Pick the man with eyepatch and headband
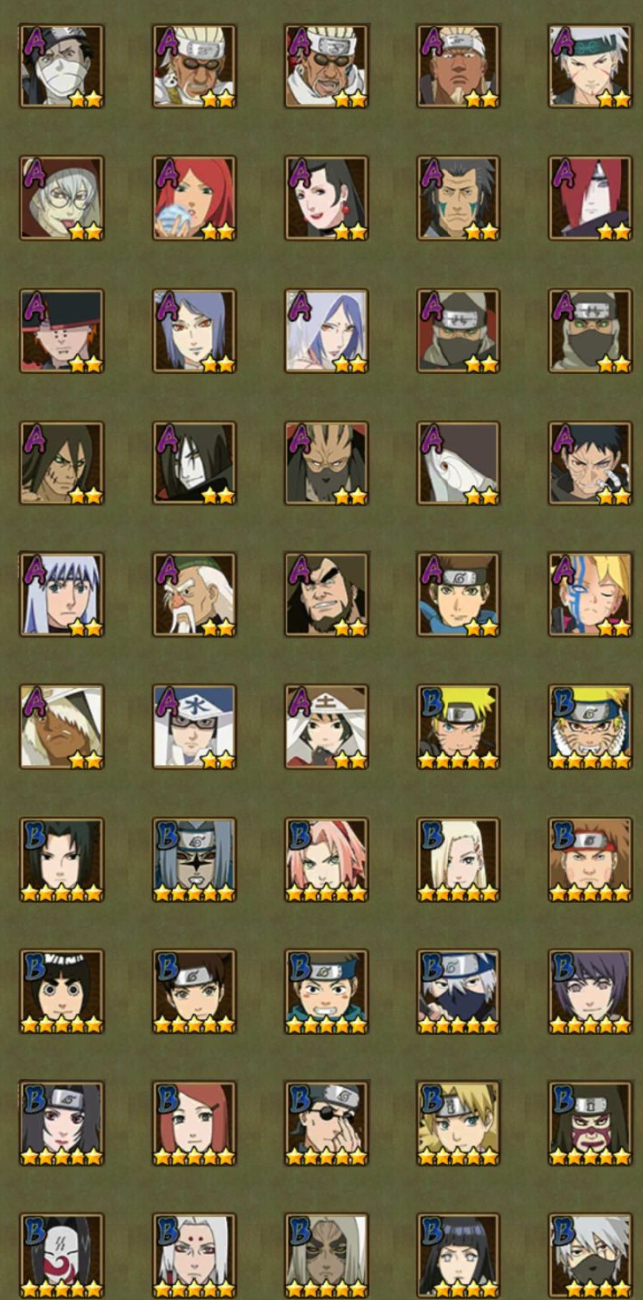 326,1124
